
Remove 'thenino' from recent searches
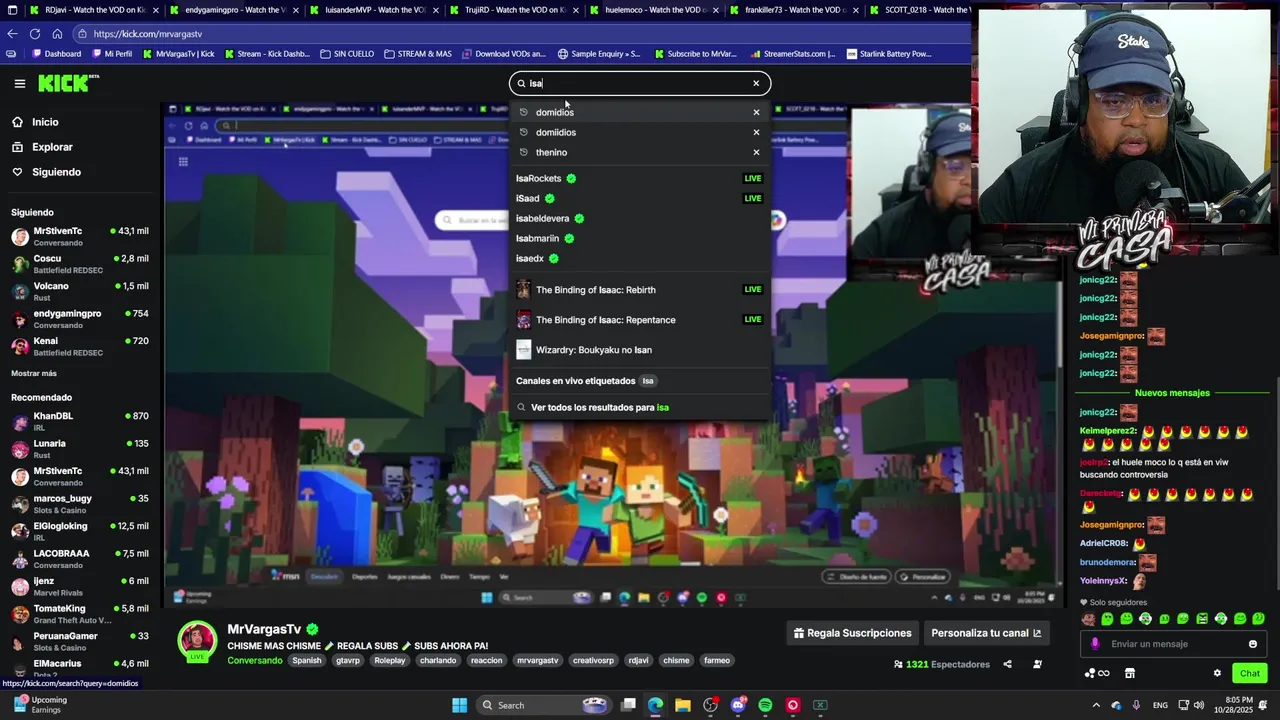[756, 152]
